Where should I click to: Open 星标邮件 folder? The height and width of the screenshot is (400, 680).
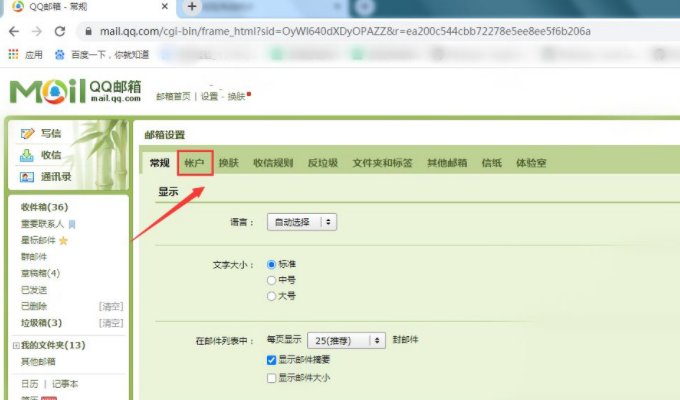(38, 240)
